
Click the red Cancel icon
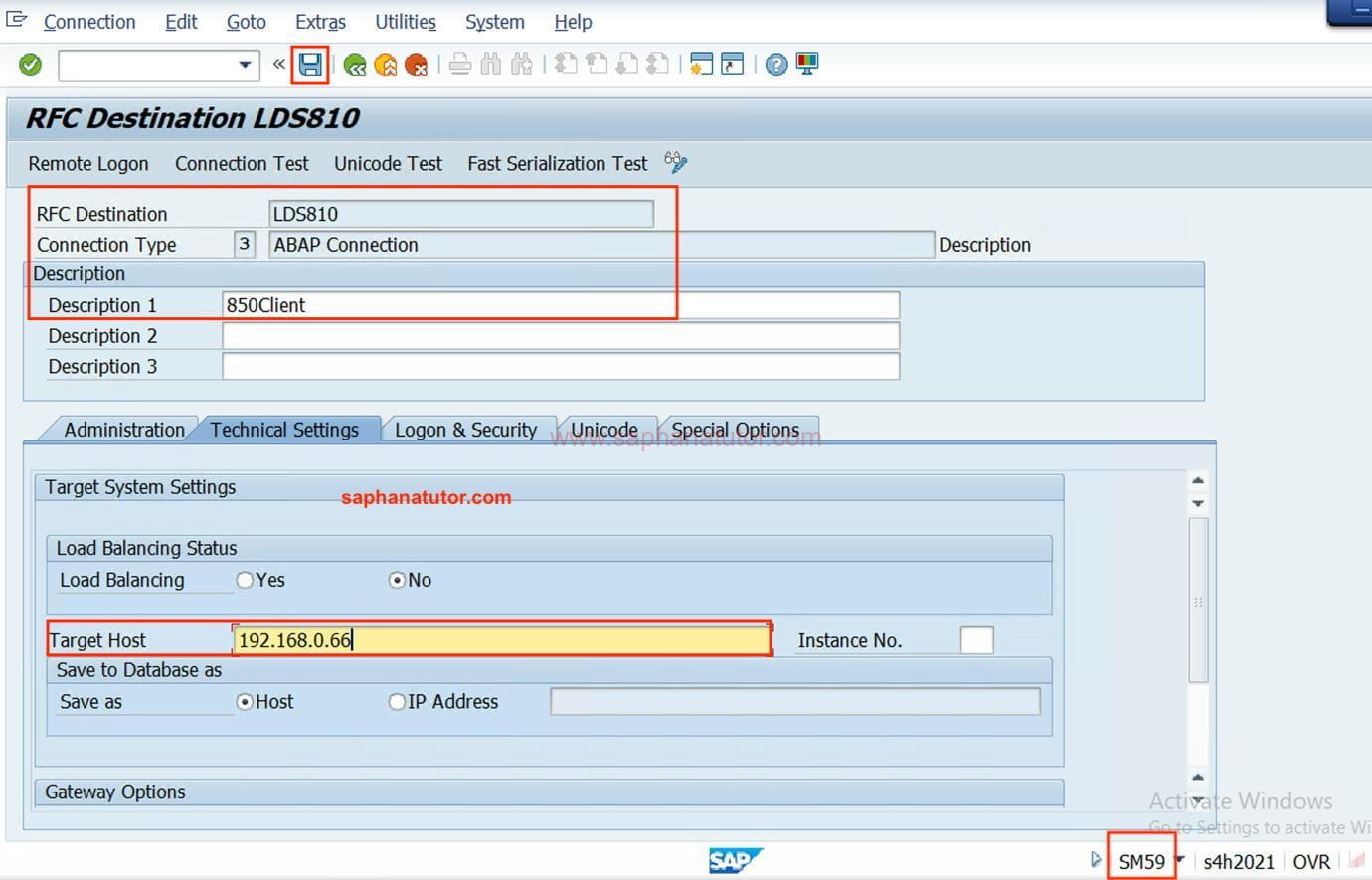tap(416, 66)
